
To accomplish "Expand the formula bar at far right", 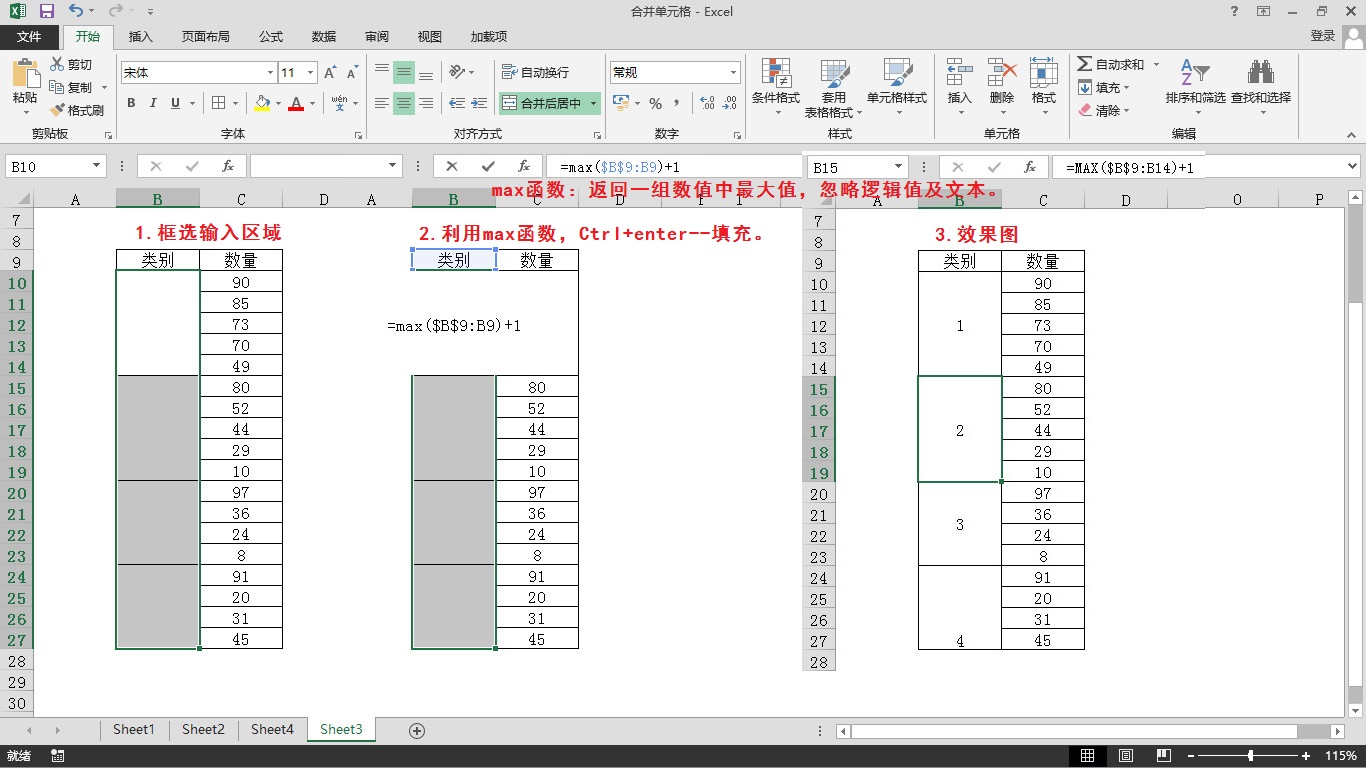I will (1353, 167).
